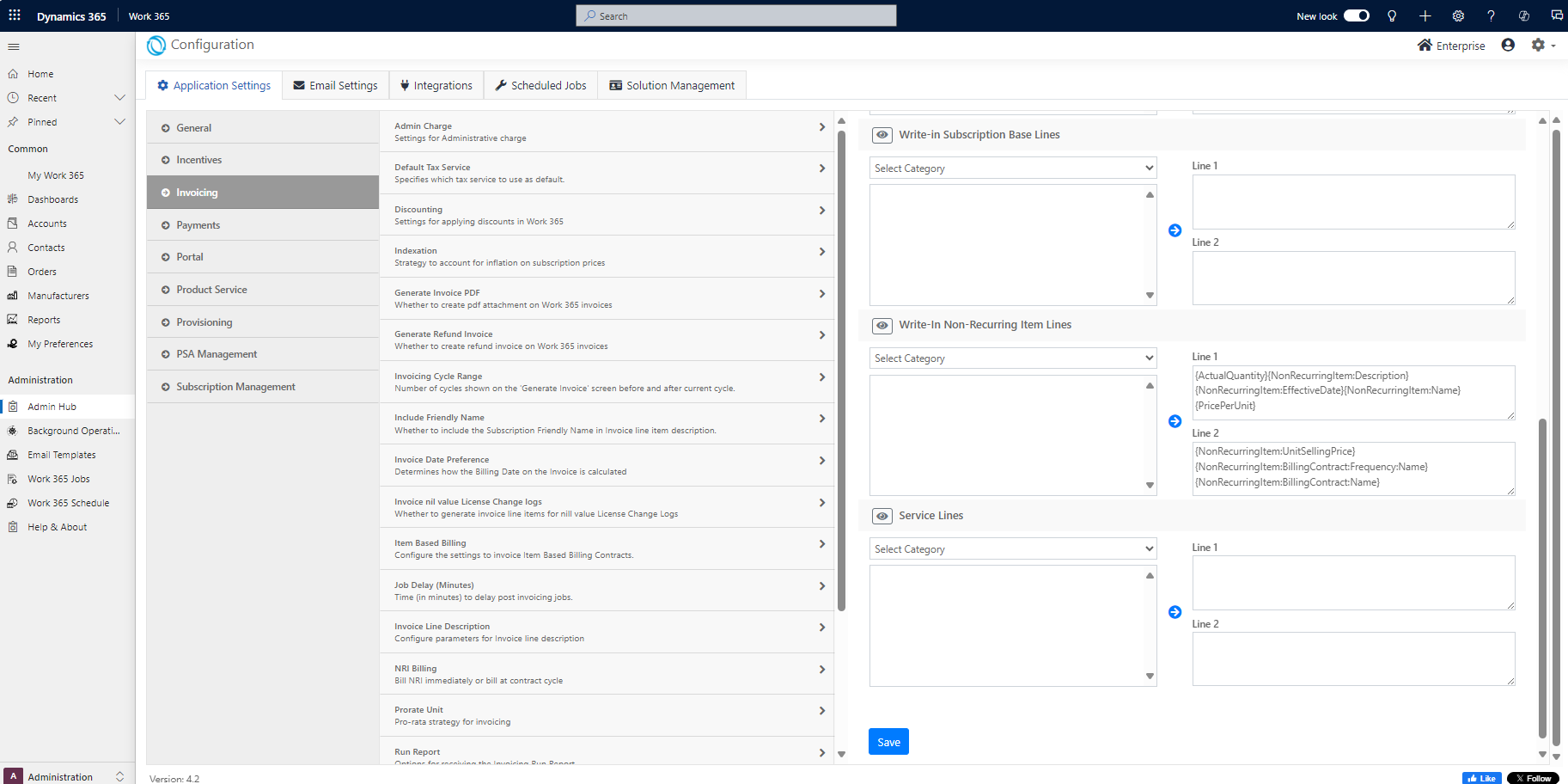Go to Enterprise home link
Image resolution: width=1568 pixels, height=784 pixels.
click(x=1451, y=46)
